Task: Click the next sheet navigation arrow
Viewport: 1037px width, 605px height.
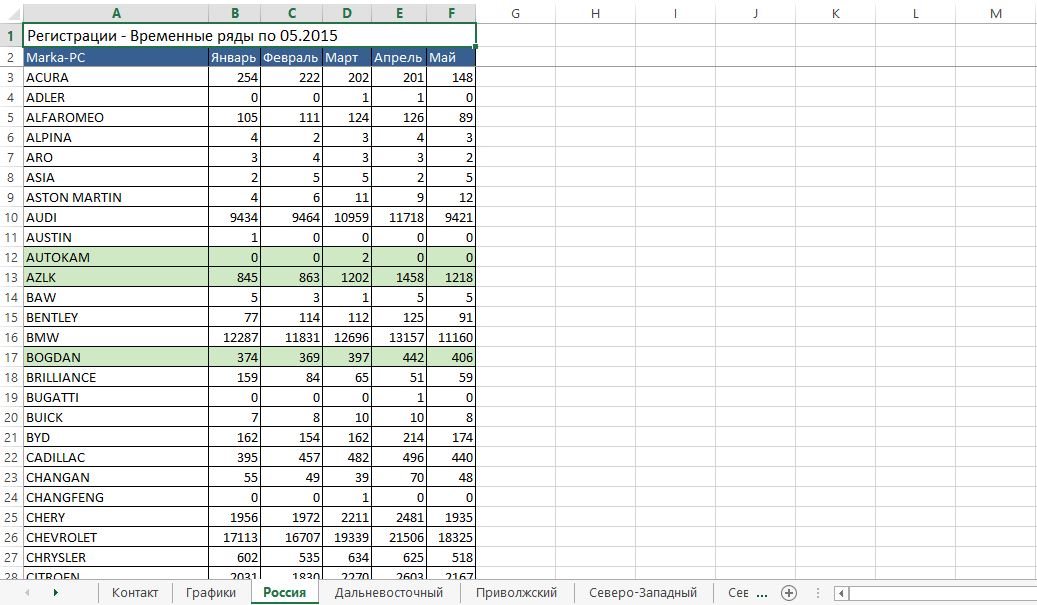Action: pos(56,593)
